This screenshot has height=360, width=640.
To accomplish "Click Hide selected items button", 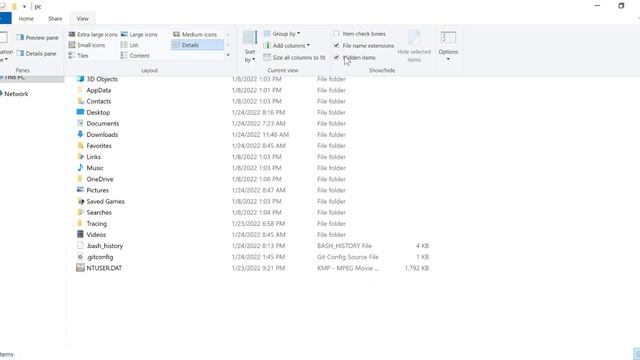I will click(x=414, y=47).
